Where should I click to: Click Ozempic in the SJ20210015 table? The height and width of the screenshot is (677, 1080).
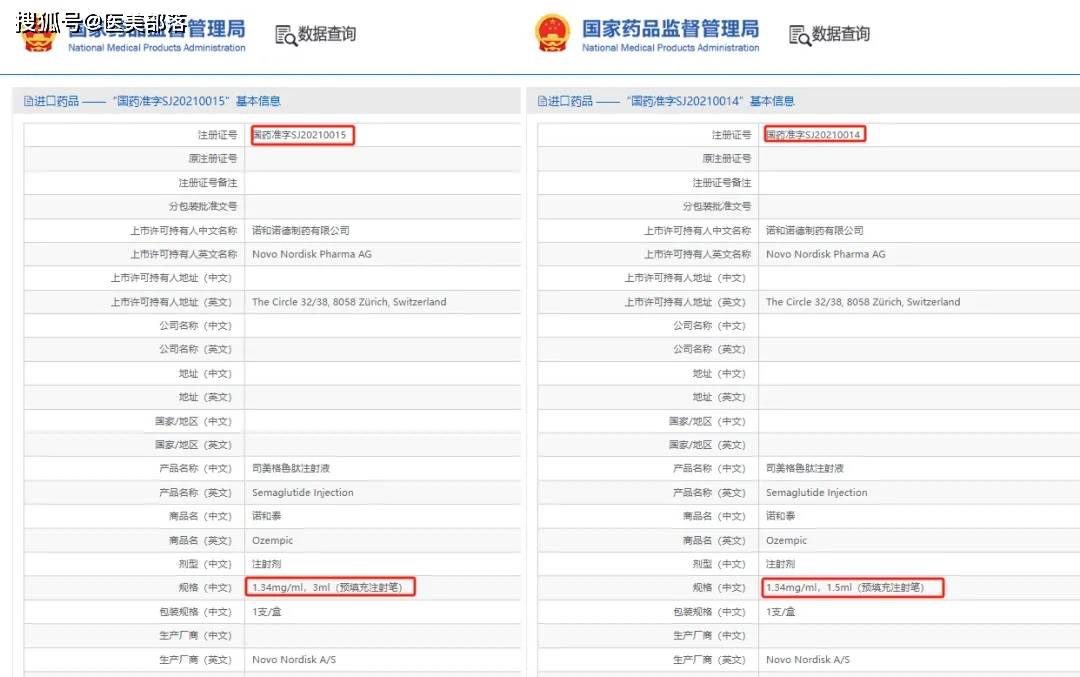tap(272, 541)
